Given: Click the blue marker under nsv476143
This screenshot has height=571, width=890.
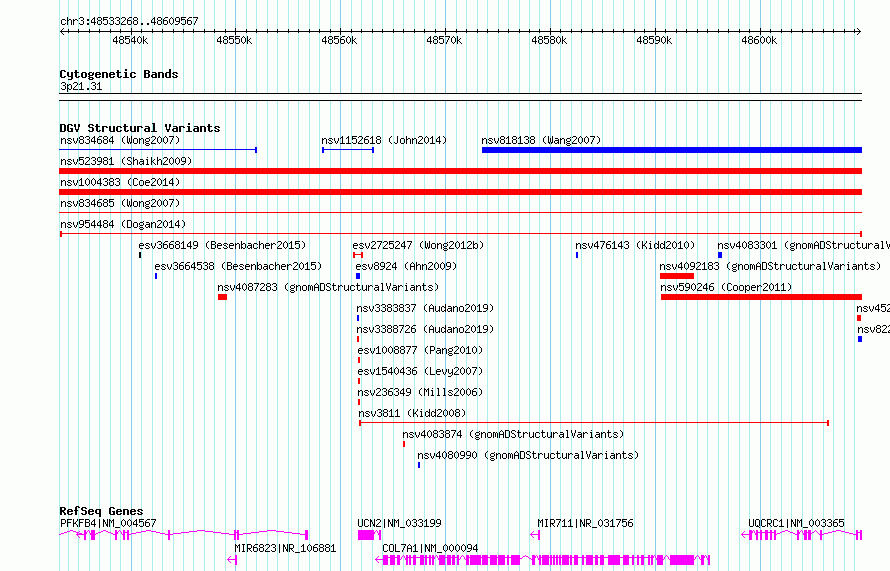Looking at the screenshot, I should [577, 255].
